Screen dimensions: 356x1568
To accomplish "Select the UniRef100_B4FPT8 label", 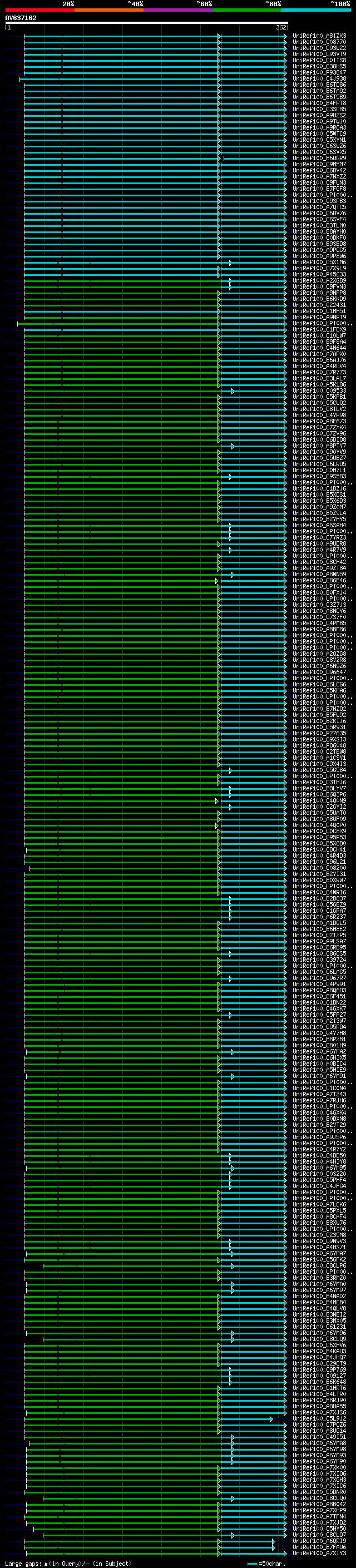I will 319,103.
